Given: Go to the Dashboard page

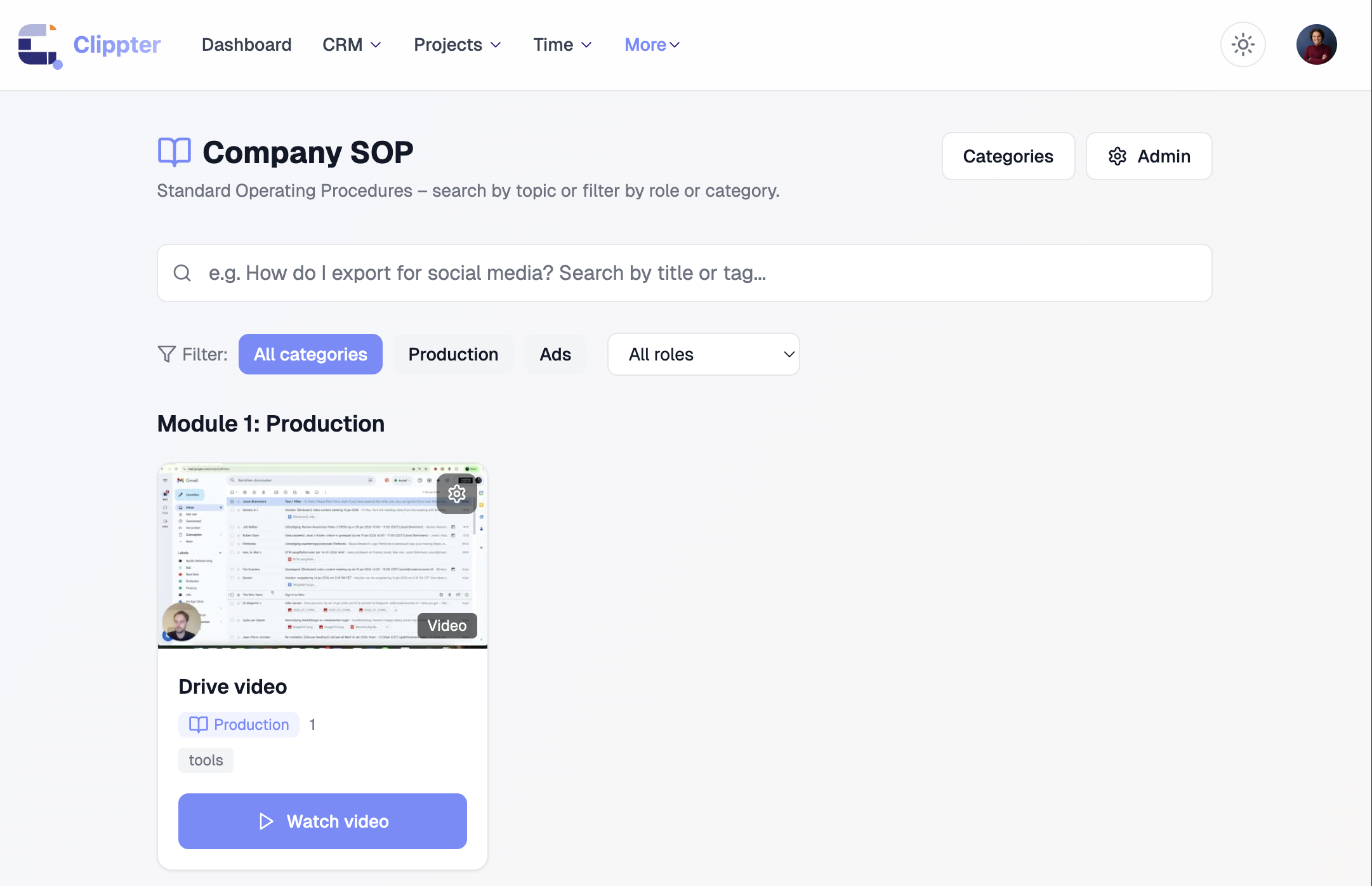Looking at the screenshot, I should (246, 44).
